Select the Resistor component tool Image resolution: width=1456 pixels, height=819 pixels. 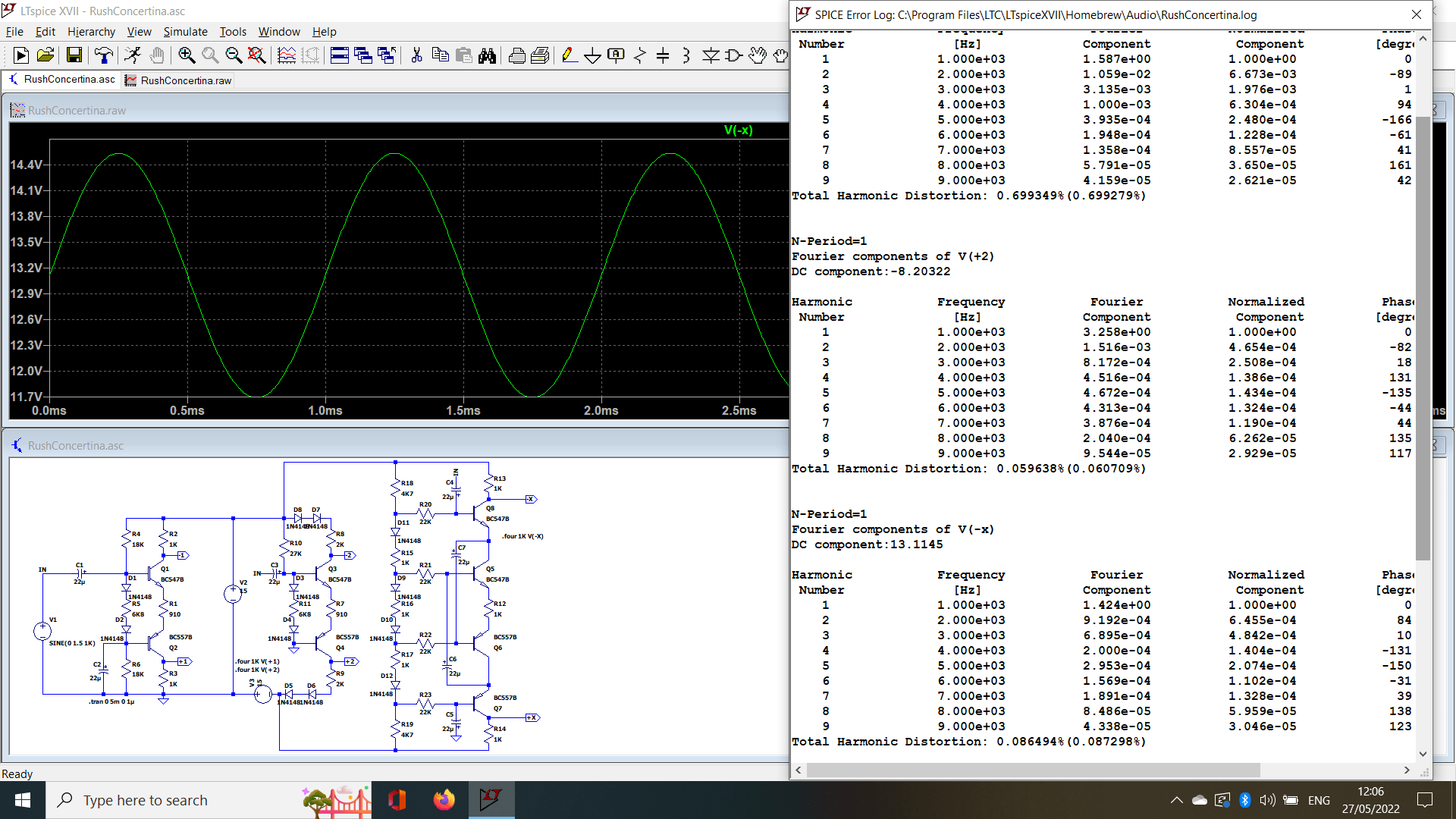point(640,55)
